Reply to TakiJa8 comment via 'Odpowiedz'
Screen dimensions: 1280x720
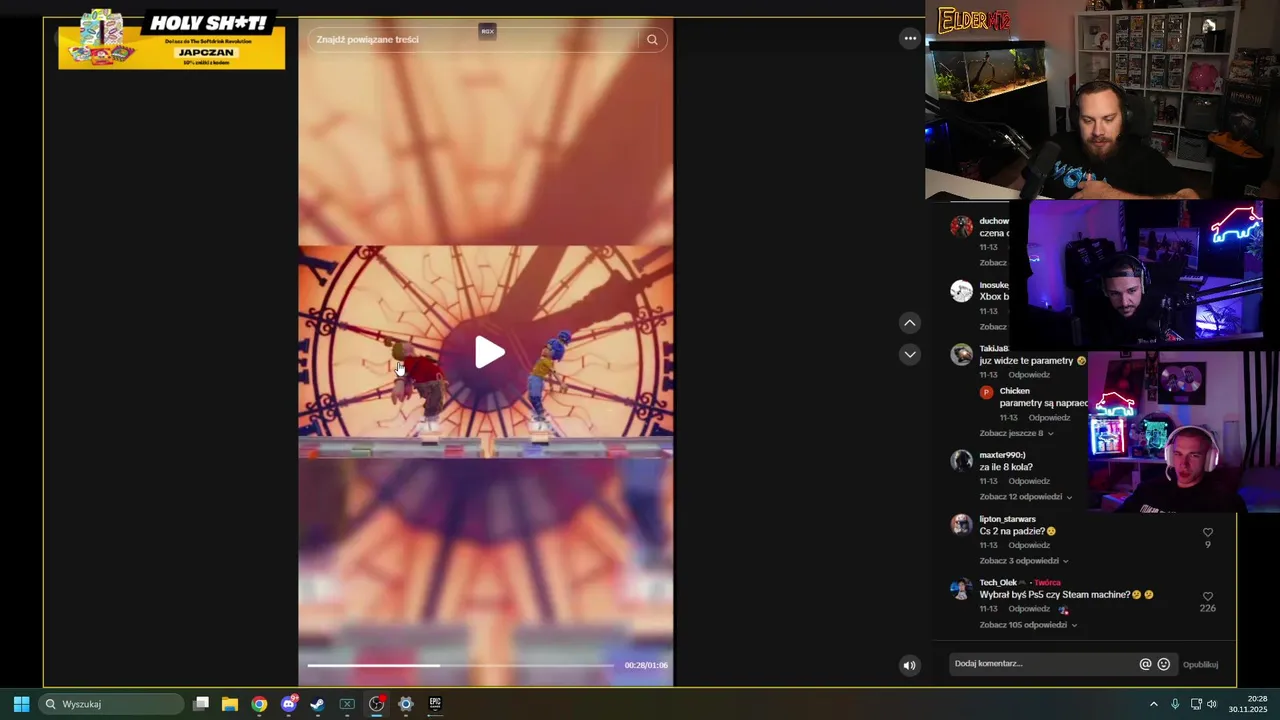pyautogui.click(x=1029, y=375)
